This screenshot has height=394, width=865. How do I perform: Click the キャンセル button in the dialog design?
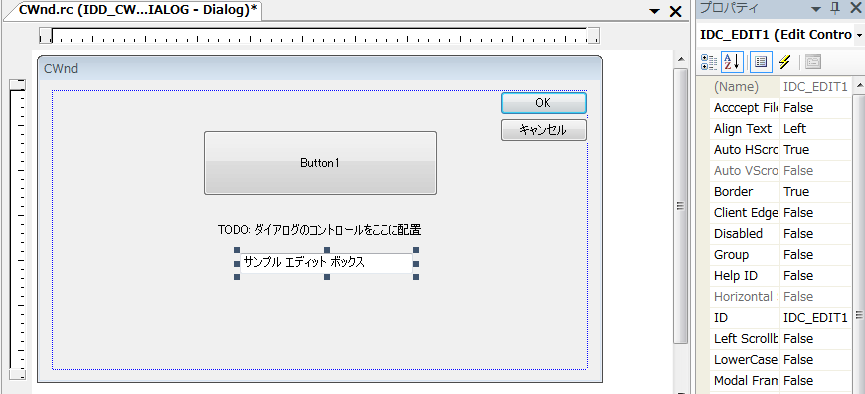(x=543, y=130)
